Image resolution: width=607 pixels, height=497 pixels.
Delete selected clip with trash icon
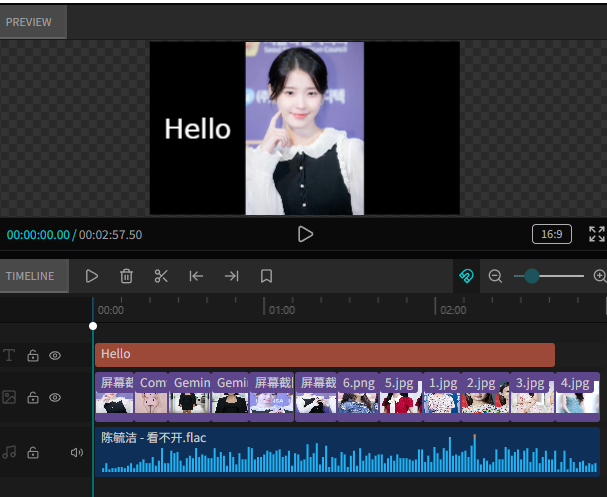point(126,276)
